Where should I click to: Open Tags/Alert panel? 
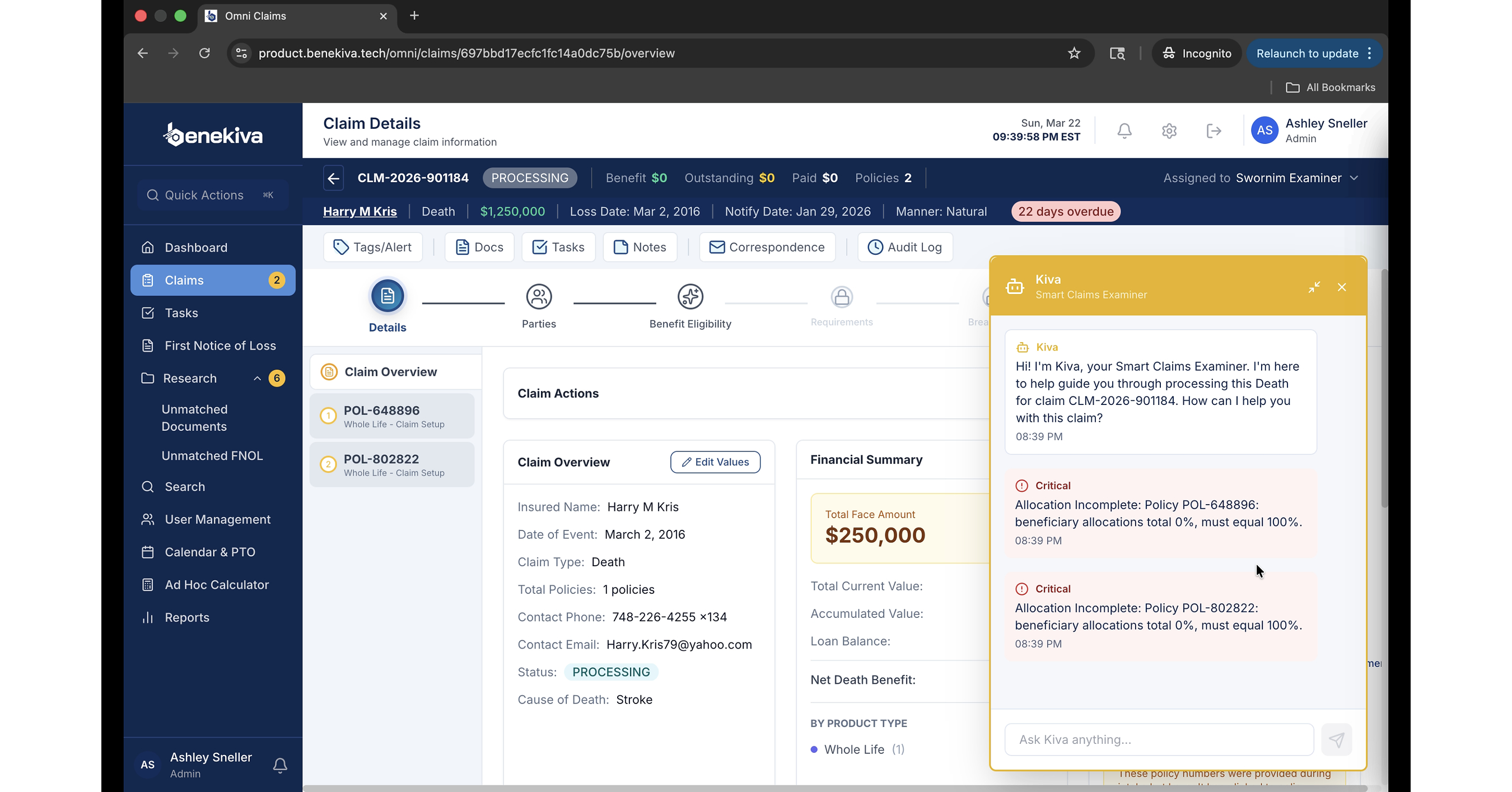373,247
